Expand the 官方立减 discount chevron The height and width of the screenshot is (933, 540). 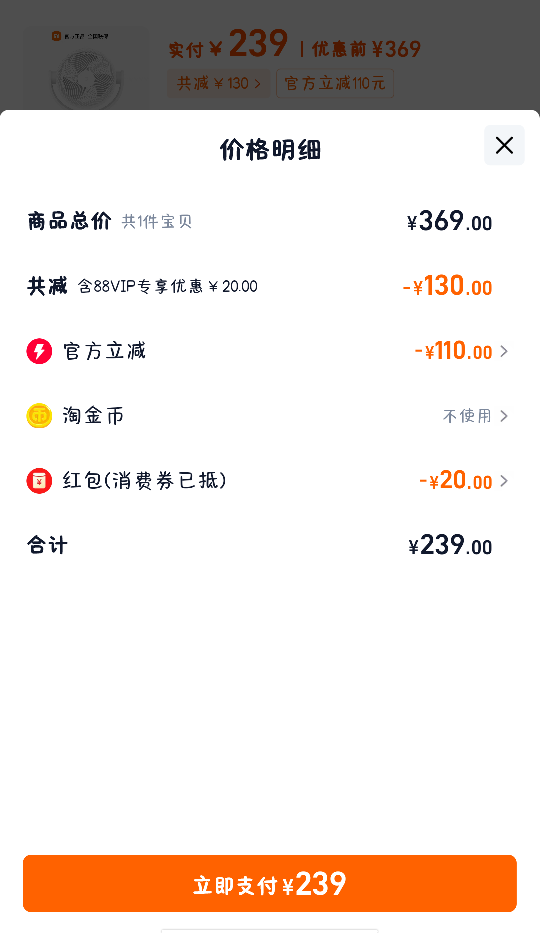click(504, 351)
